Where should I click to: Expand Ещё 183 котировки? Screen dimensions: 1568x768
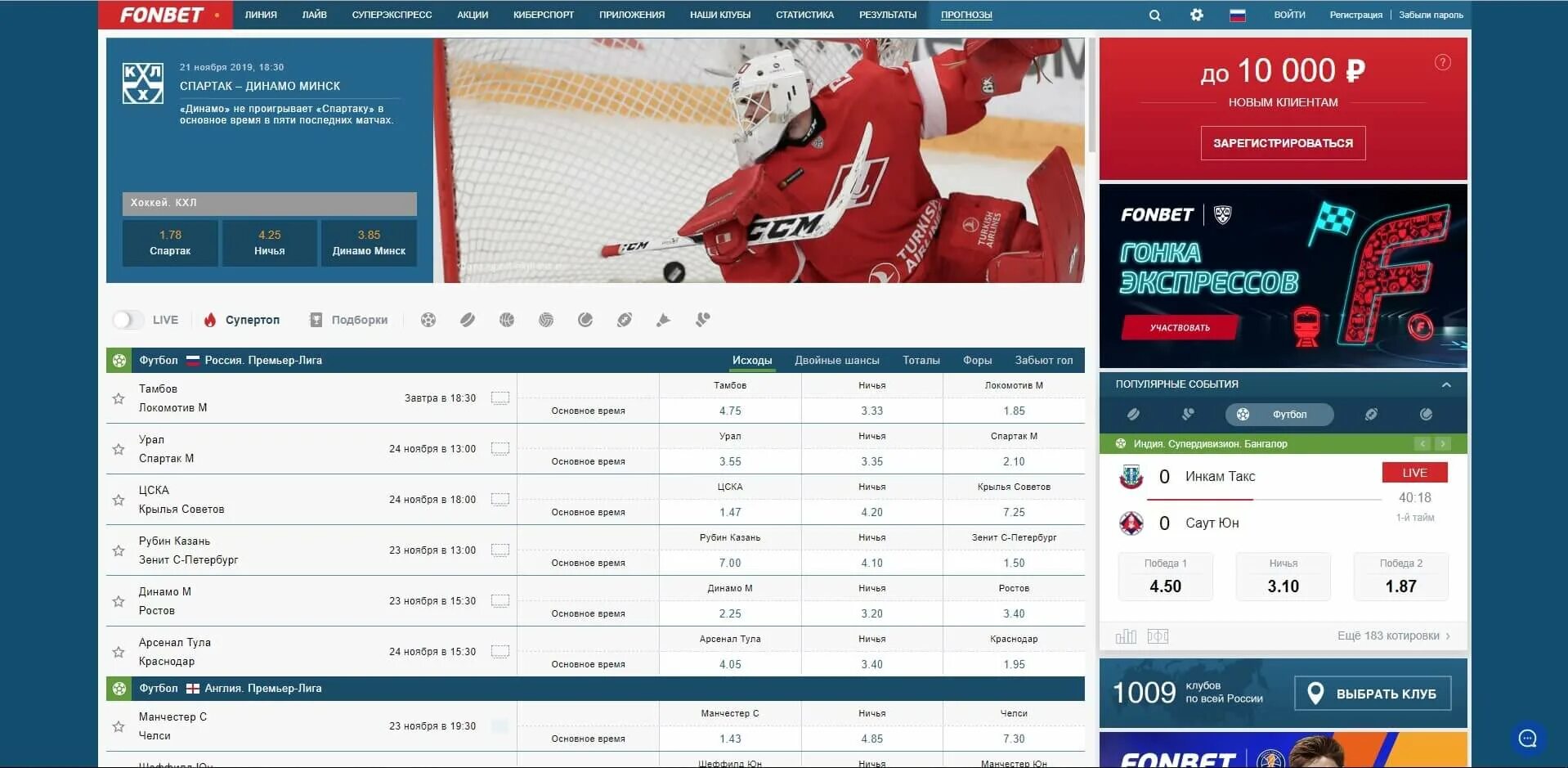[x=1394, y=636]
